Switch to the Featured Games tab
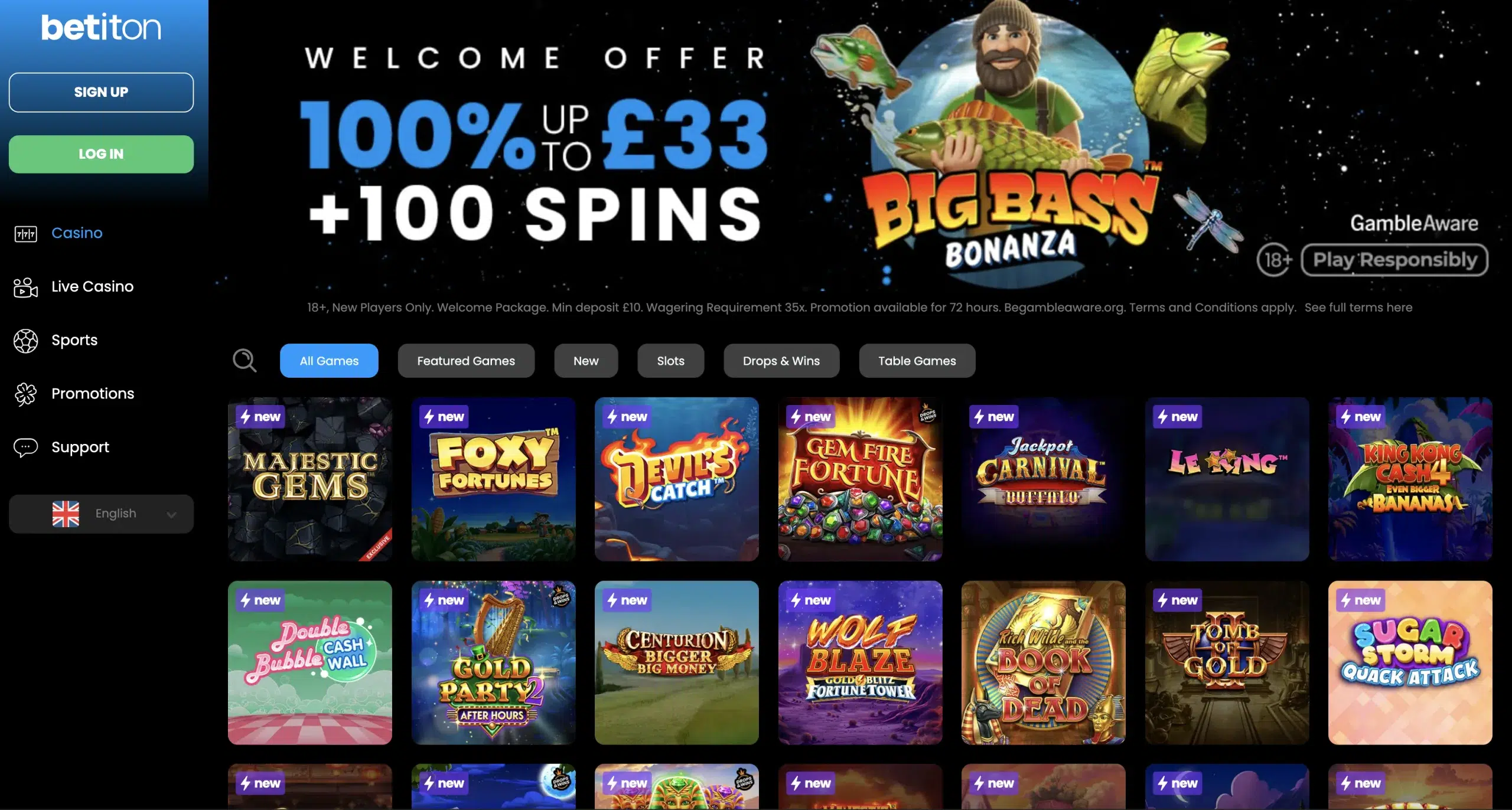This screenshot has height=810, width=1512. pyautogui.click(x=466, y=361)
